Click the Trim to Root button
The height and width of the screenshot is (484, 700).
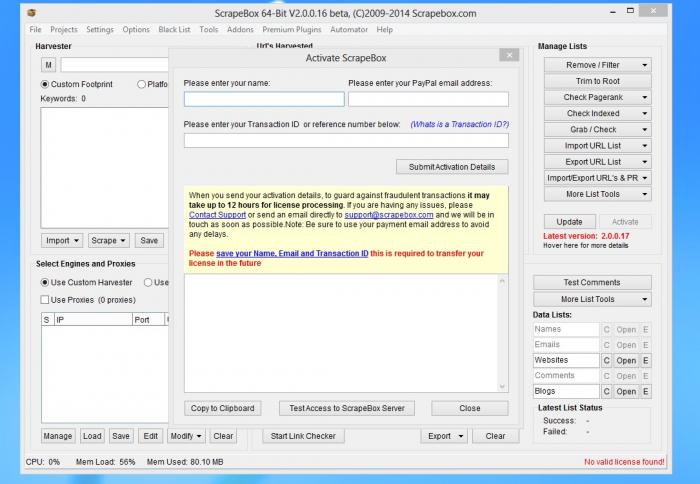(x=597, y=81)
